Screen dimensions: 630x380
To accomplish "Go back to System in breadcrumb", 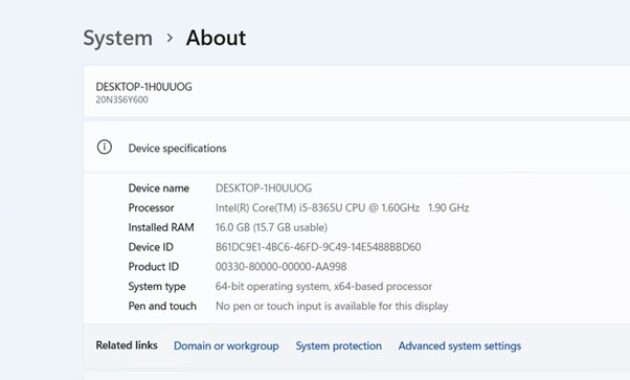I will 118,38.
